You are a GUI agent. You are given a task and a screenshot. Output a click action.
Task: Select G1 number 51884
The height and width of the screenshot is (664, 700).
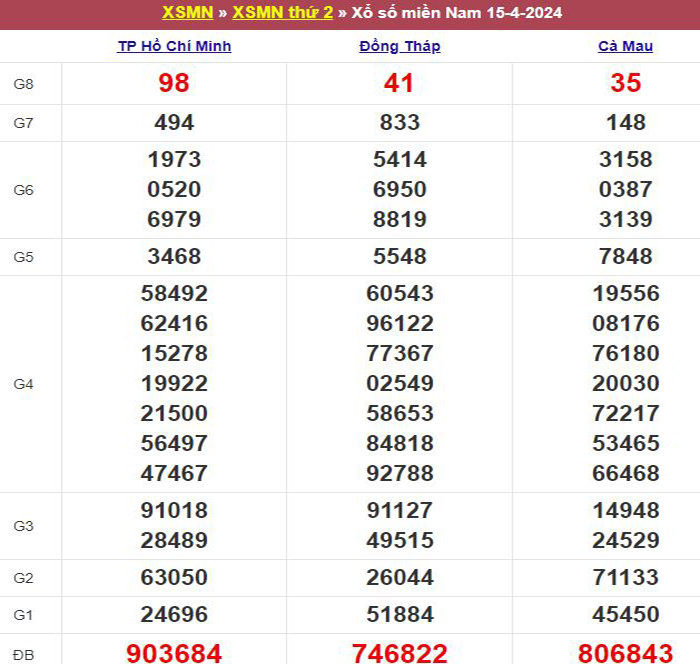tap(400, 614)
